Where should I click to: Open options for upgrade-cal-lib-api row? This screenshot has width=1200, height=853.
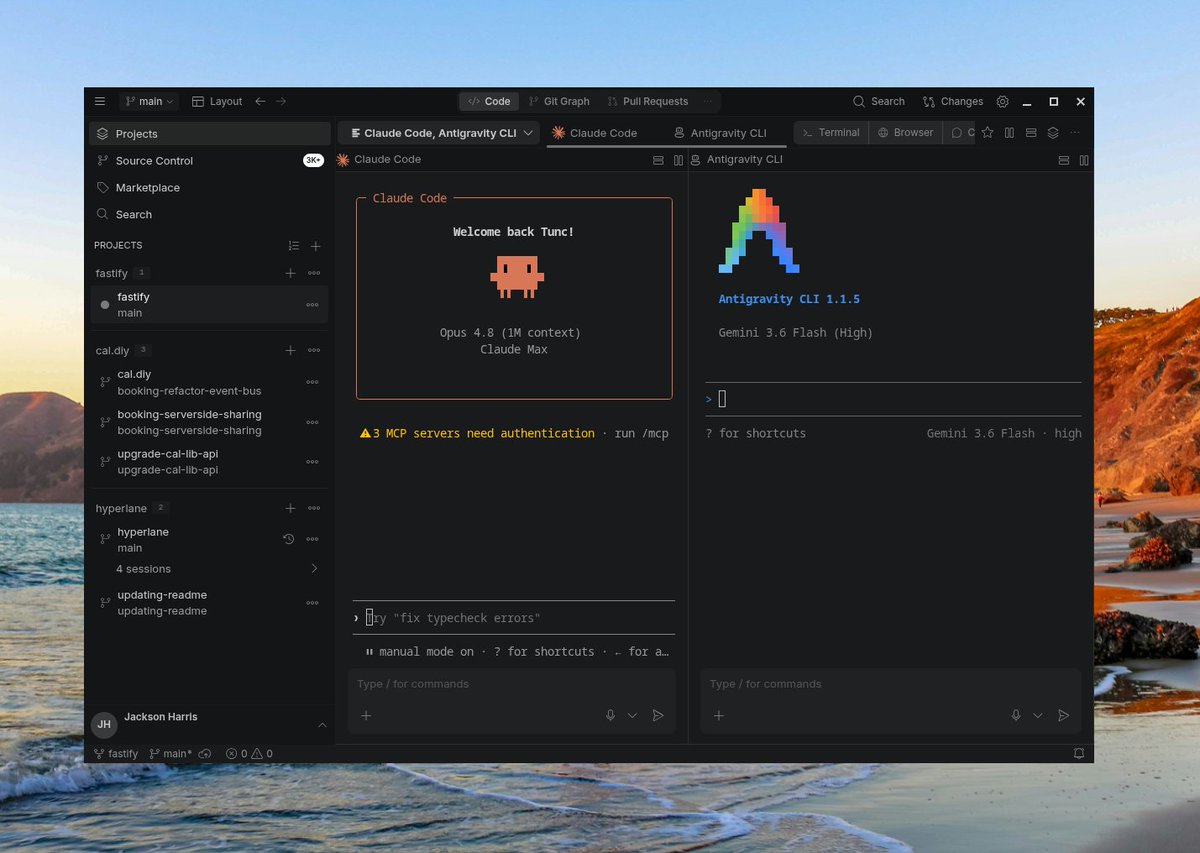pos(312,461)
